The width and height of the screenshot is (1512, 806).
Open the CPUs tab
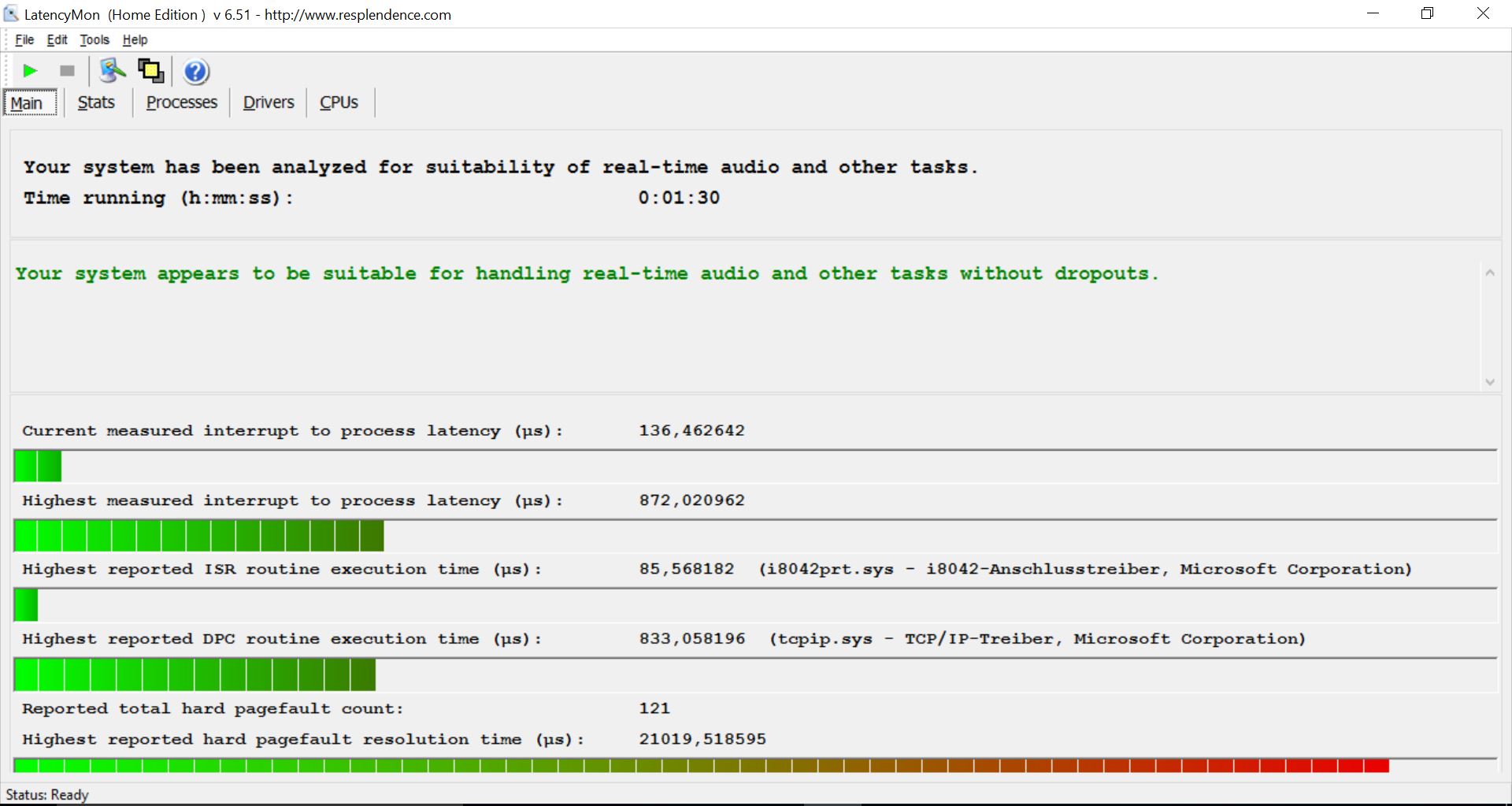coord(339,102)
